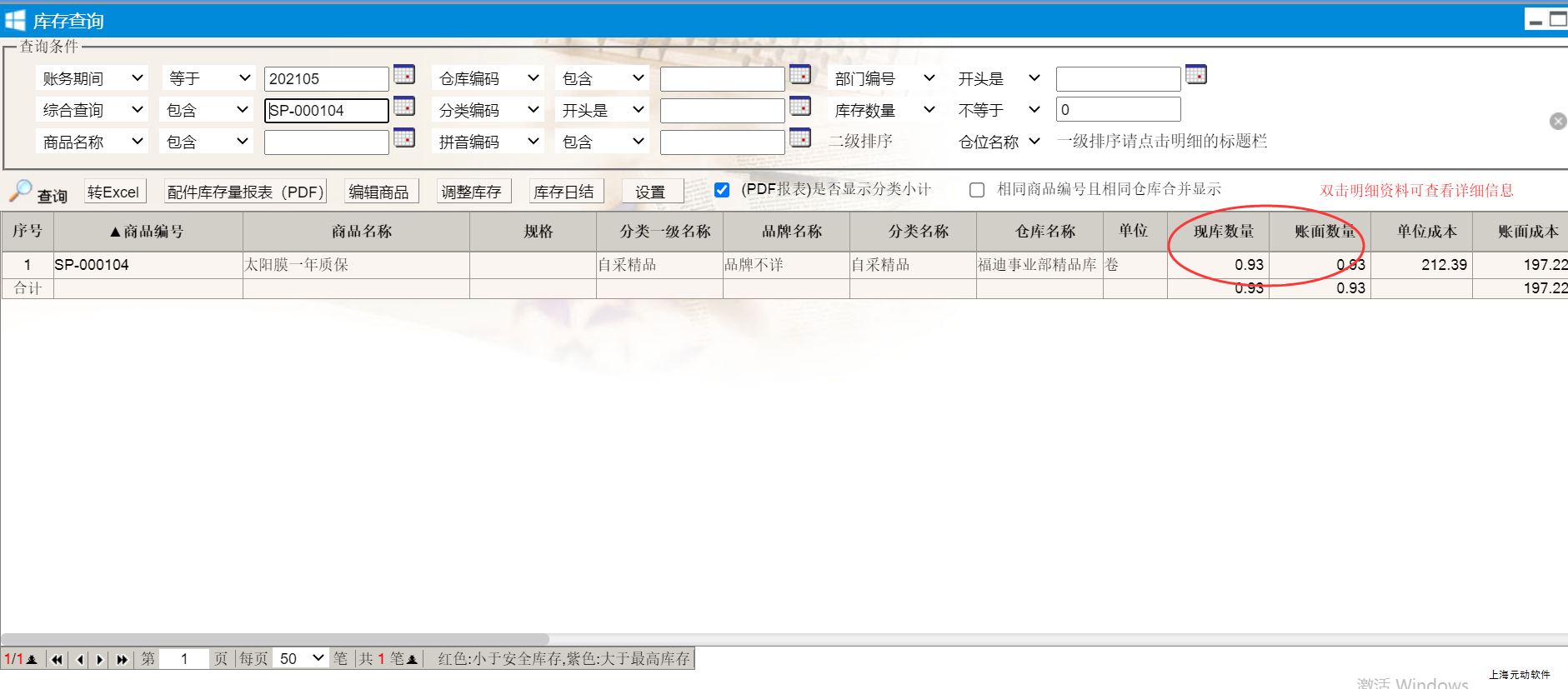The width and height of the screenshot is (1568, 689).
Task: Sort by 商品编号 column header
Action: (x=148, y=232)
